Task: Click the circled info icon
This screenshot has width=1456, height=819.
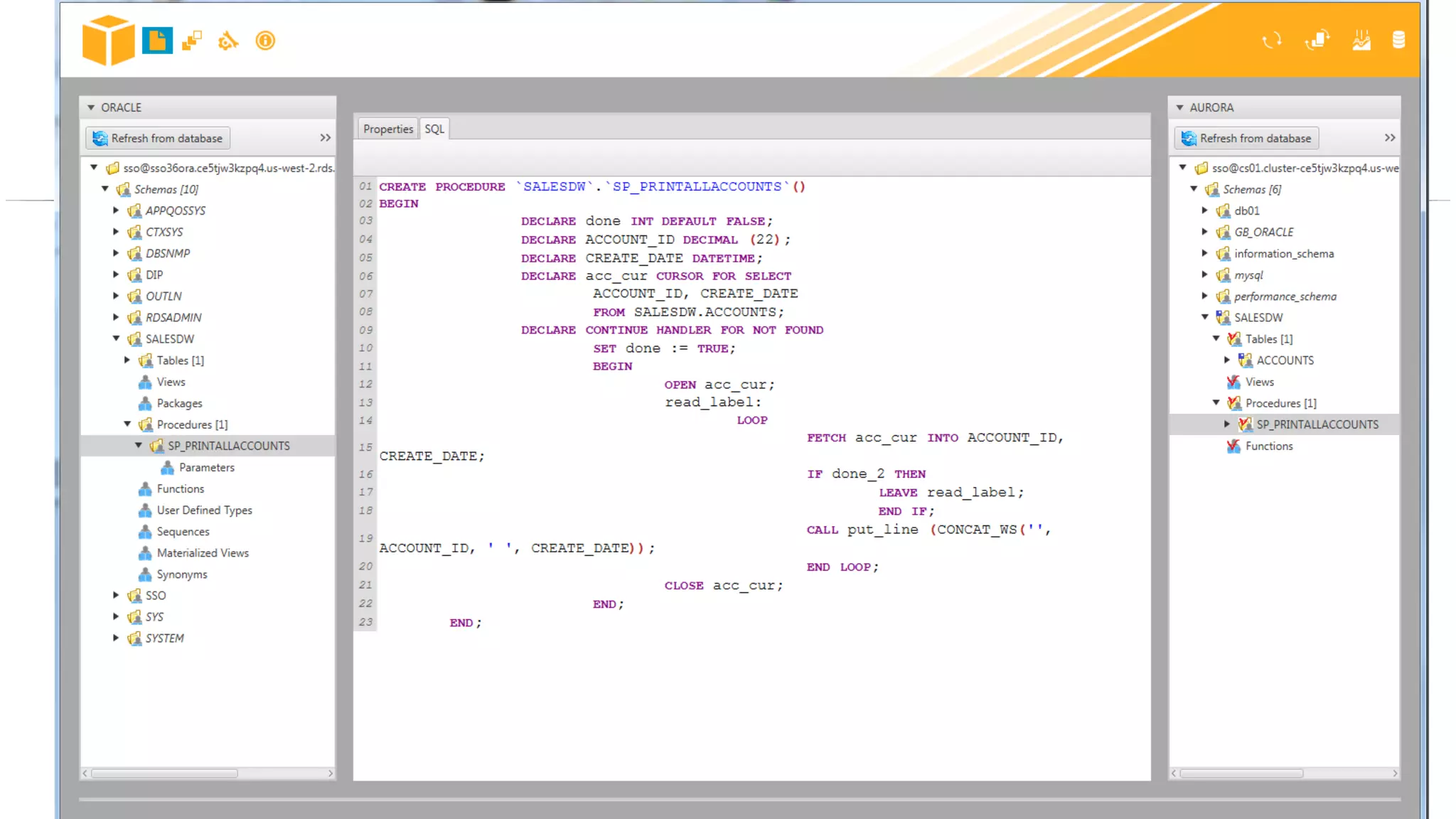Action: coord(265,41)
